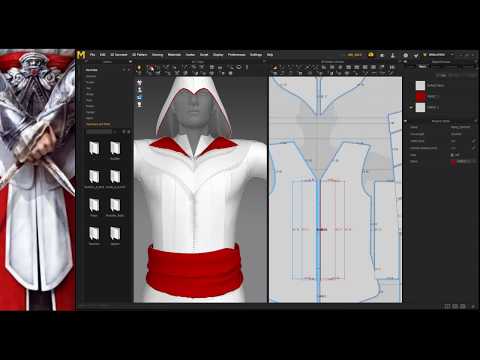Click the garment display icon atop the 3D viewport strip
480x360 pixels.
[140, 82]
